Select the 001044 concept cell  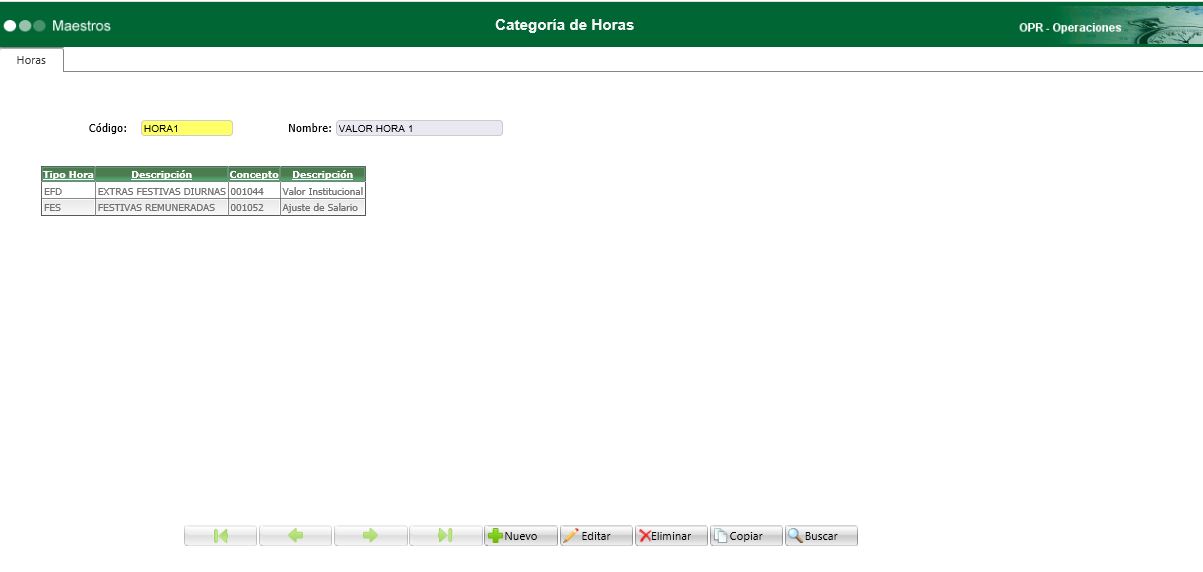(254, 191)
